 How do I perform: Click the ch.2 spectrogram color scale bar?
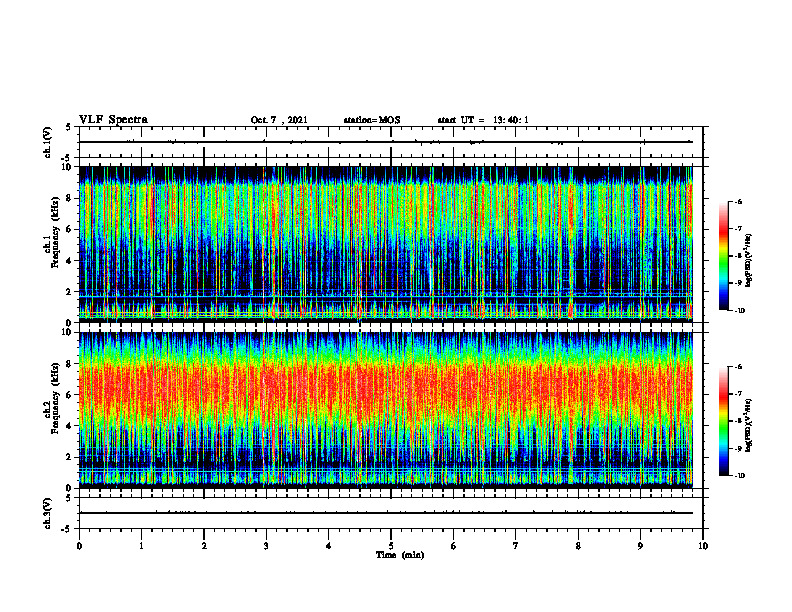pyautogui.click(x=723, y=421)
